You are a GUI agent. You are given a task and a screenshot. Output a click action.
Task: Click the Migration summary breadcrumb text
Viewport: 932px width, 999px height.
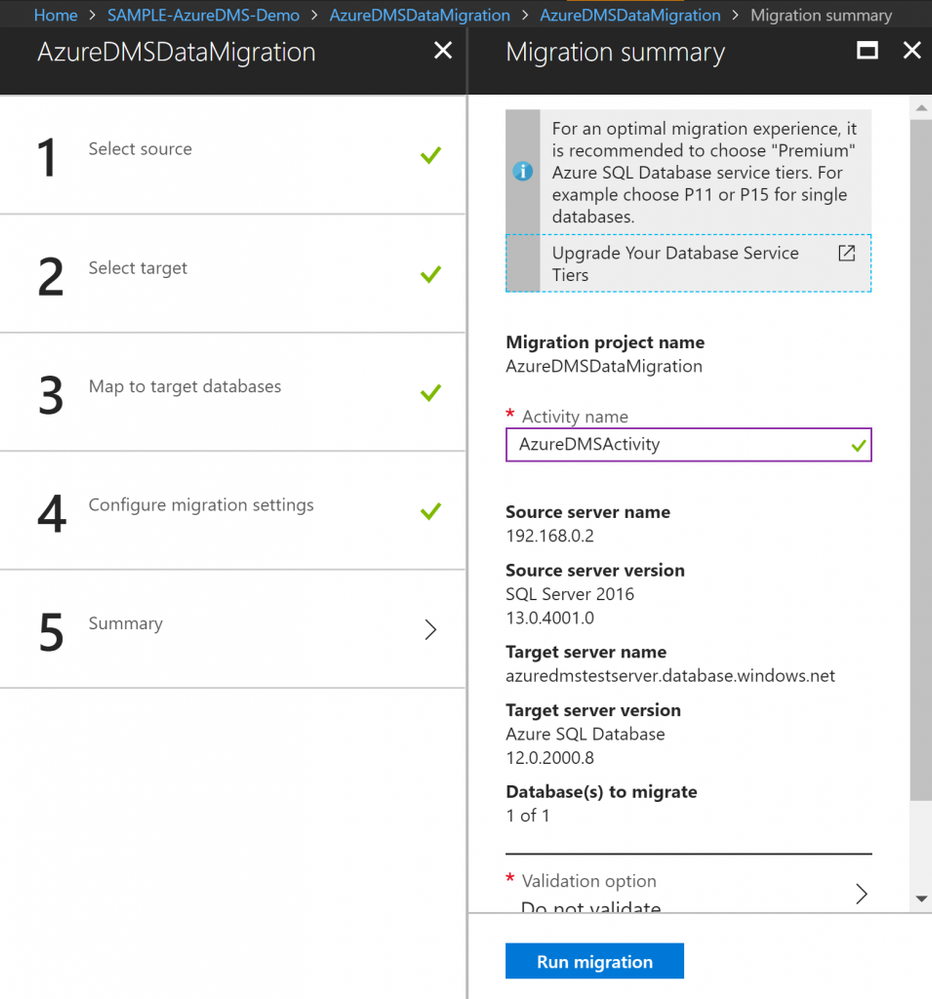click(821, 15)
